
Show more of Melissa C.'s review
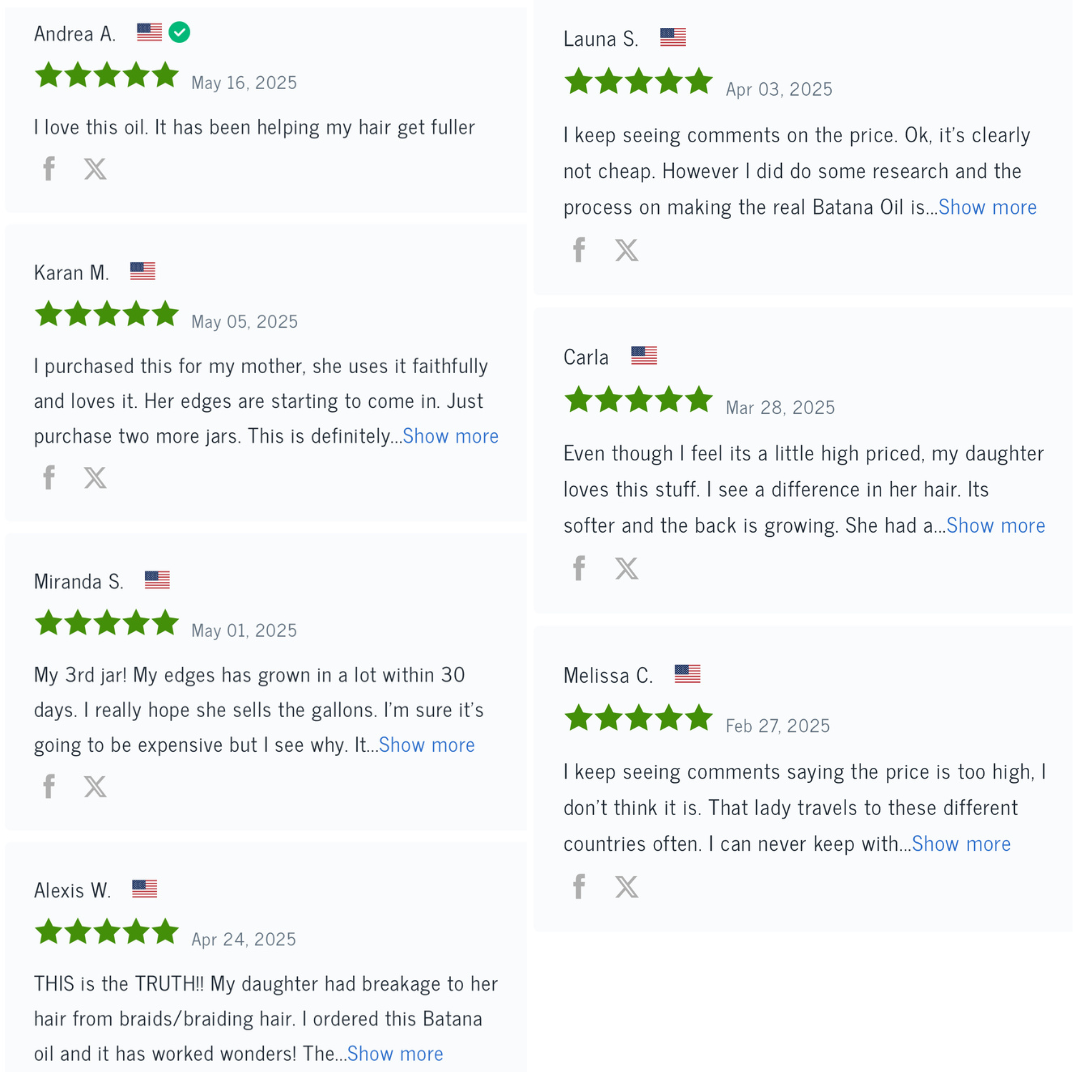click(961, 844)
